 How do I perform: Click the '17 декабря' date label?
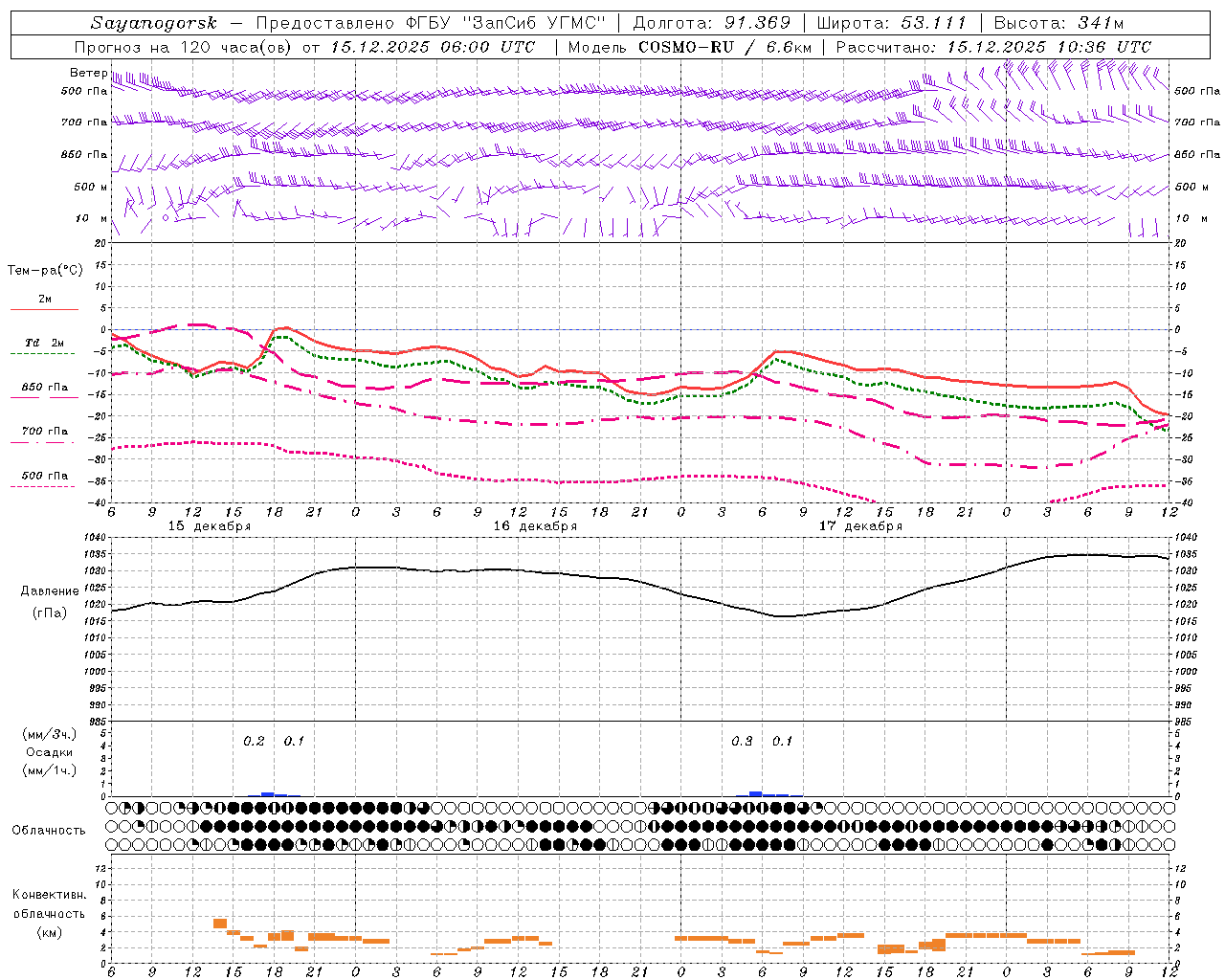click(x=860, y=526)
